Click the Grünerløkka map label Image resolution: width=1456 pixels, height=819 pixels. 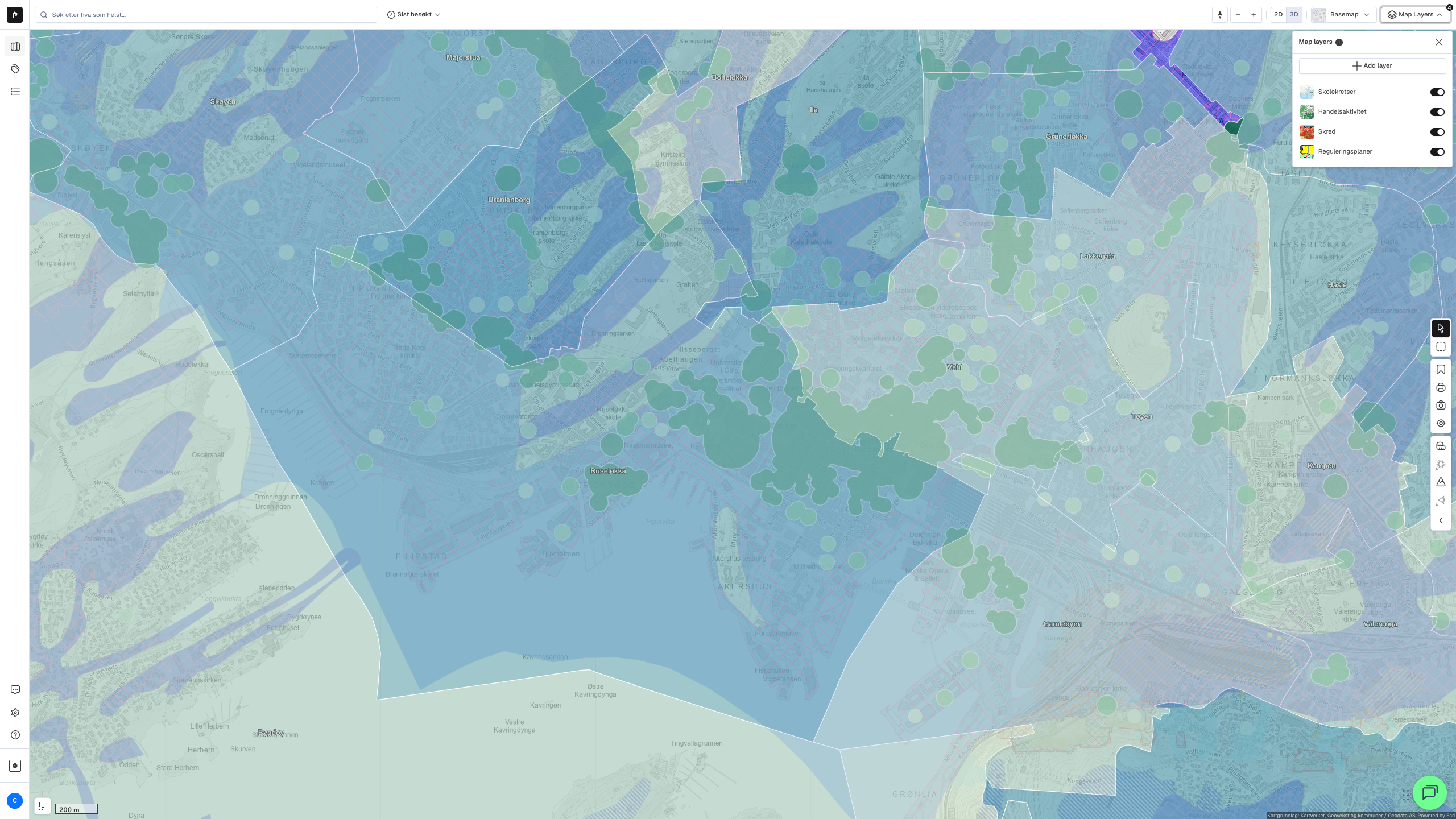pyautogui.click(x=1066, y=136)
